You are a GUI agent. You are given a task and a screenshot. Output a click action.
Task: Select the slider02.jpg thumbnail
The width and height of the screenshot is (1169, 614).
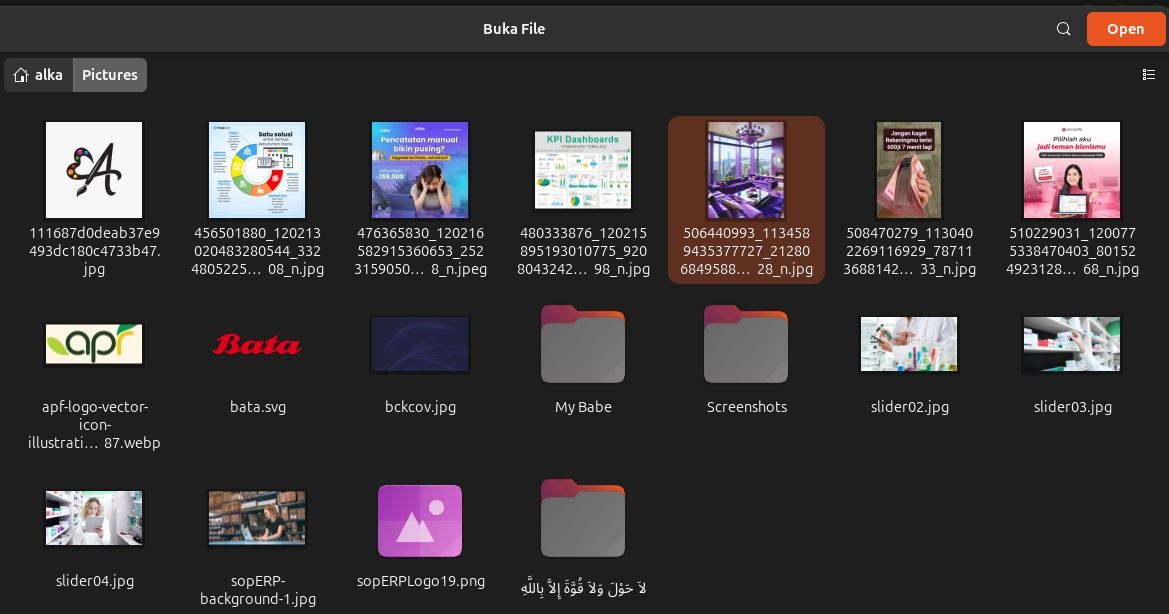click(909, 344)
